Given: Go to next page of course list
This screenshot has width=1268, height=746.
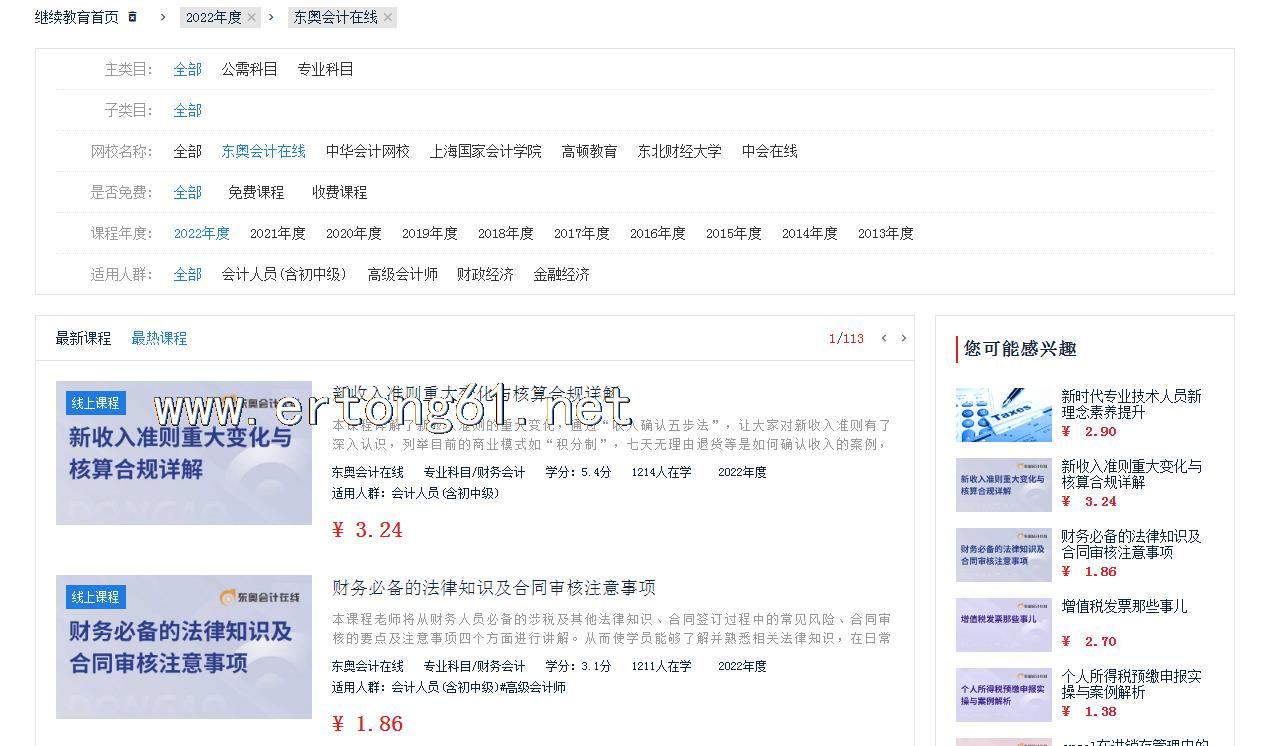Looking at the screenshot, I should (x=904, y=338).
